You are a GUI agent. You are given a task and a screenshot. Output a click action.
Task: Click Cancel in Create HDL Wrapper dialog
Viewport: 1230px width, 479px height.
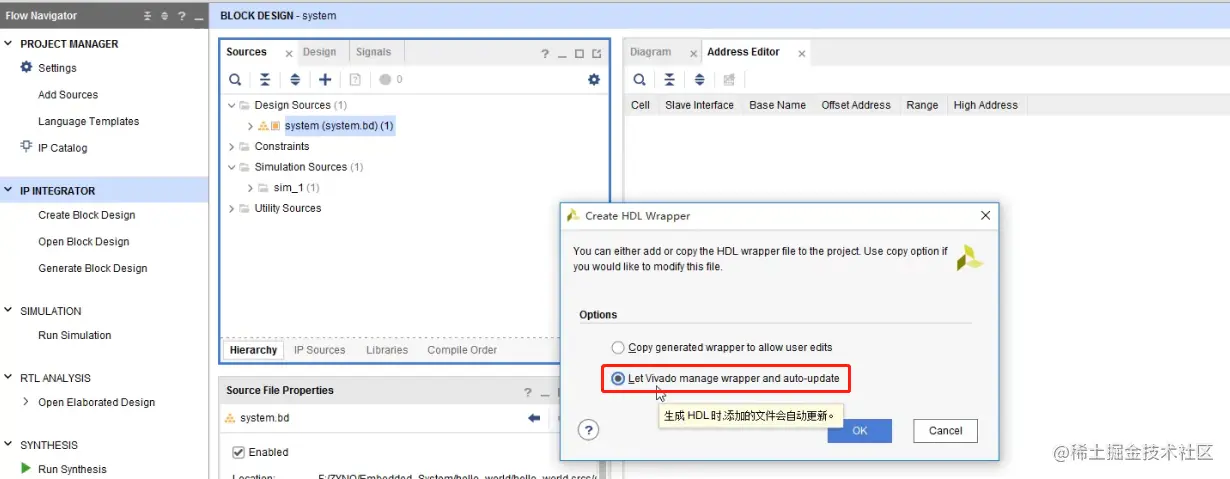point(945,431)
